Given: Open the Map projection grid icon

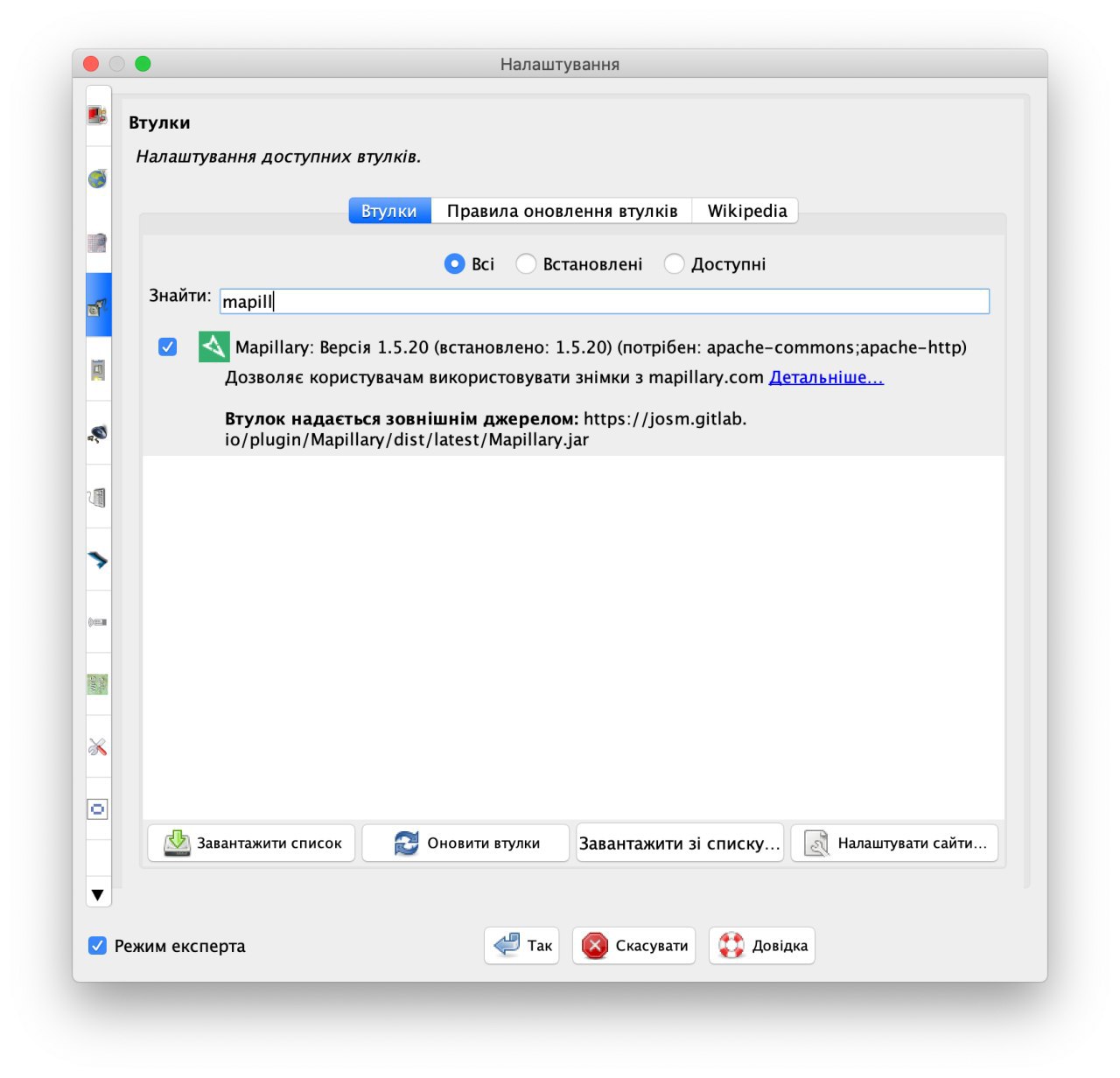Looking at the screenshot, I should [97, 242].
